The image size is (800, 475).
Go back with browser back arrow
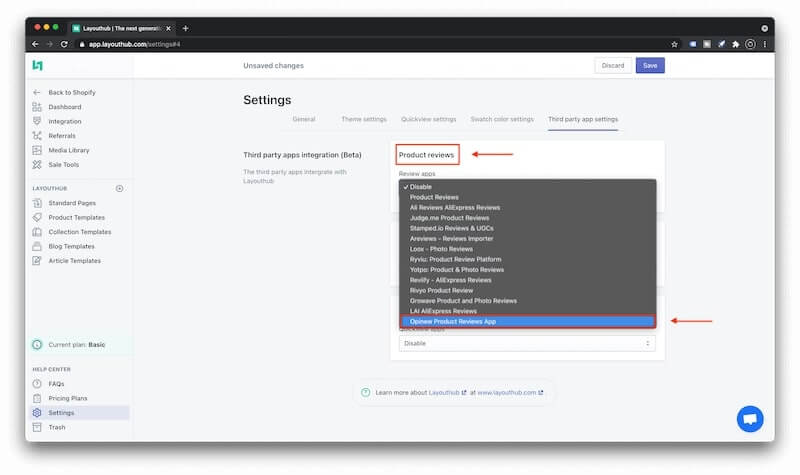click(35, 44)
